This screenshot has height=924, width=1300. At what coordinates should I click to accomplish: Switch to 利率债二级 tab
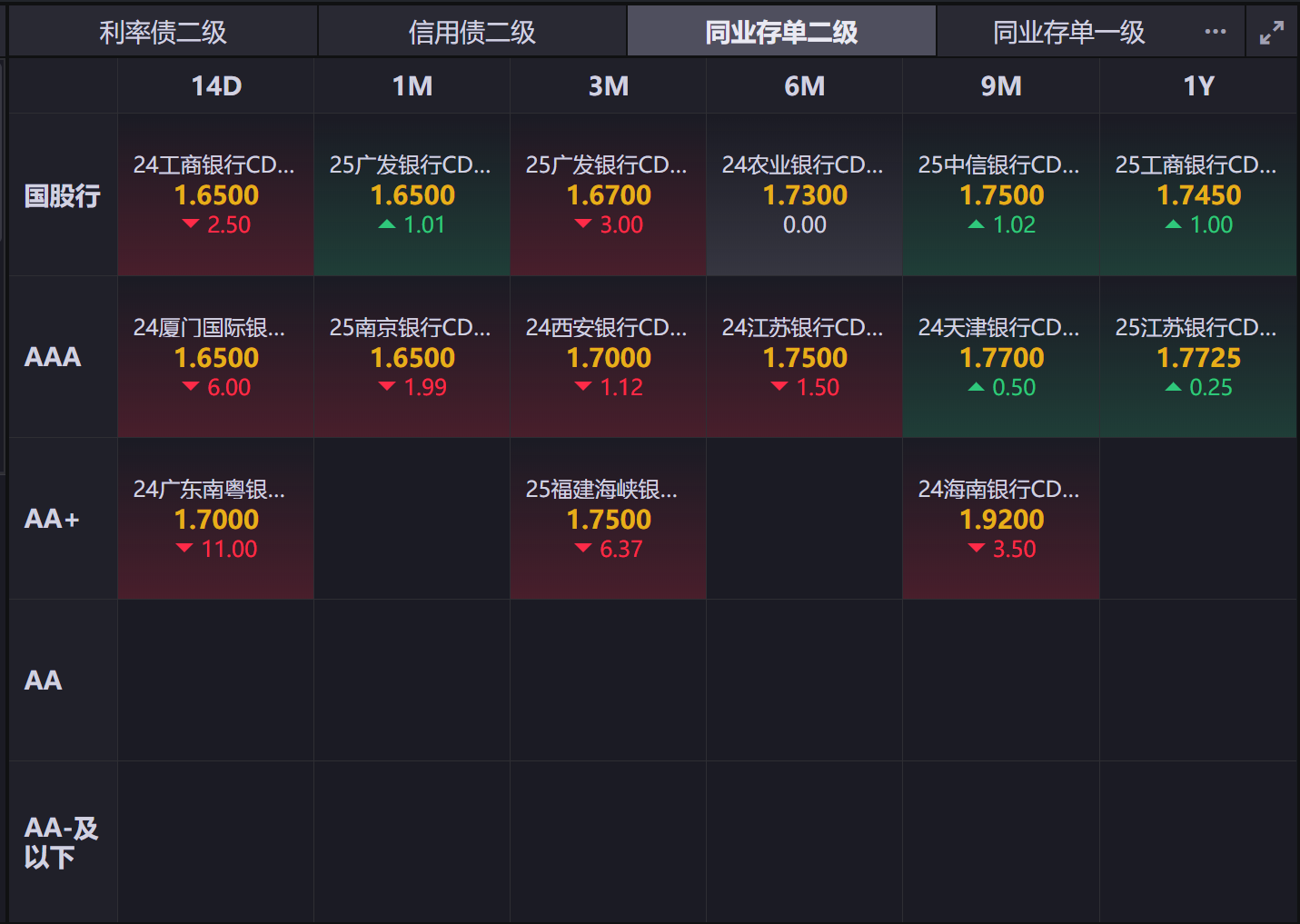[x=164, y=32]
